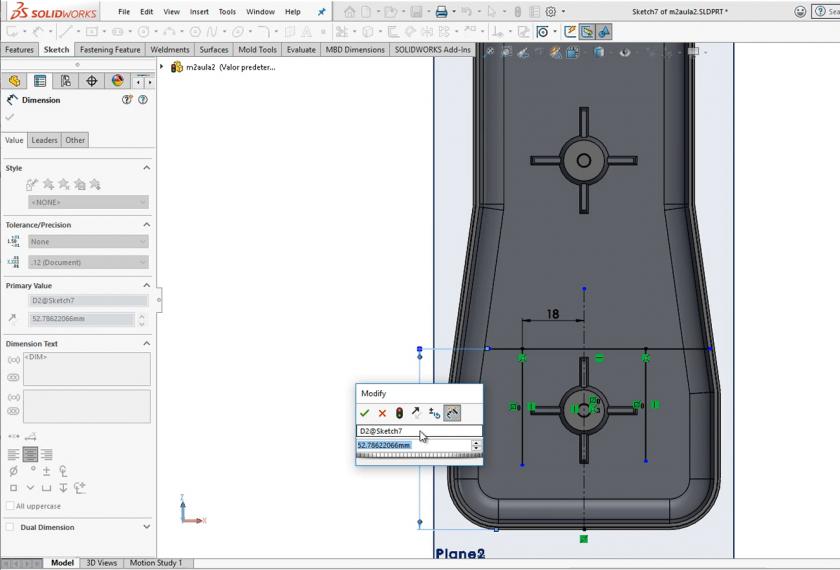Open the ConfigurationManager tab icon
840x570 pixels.
66,81
